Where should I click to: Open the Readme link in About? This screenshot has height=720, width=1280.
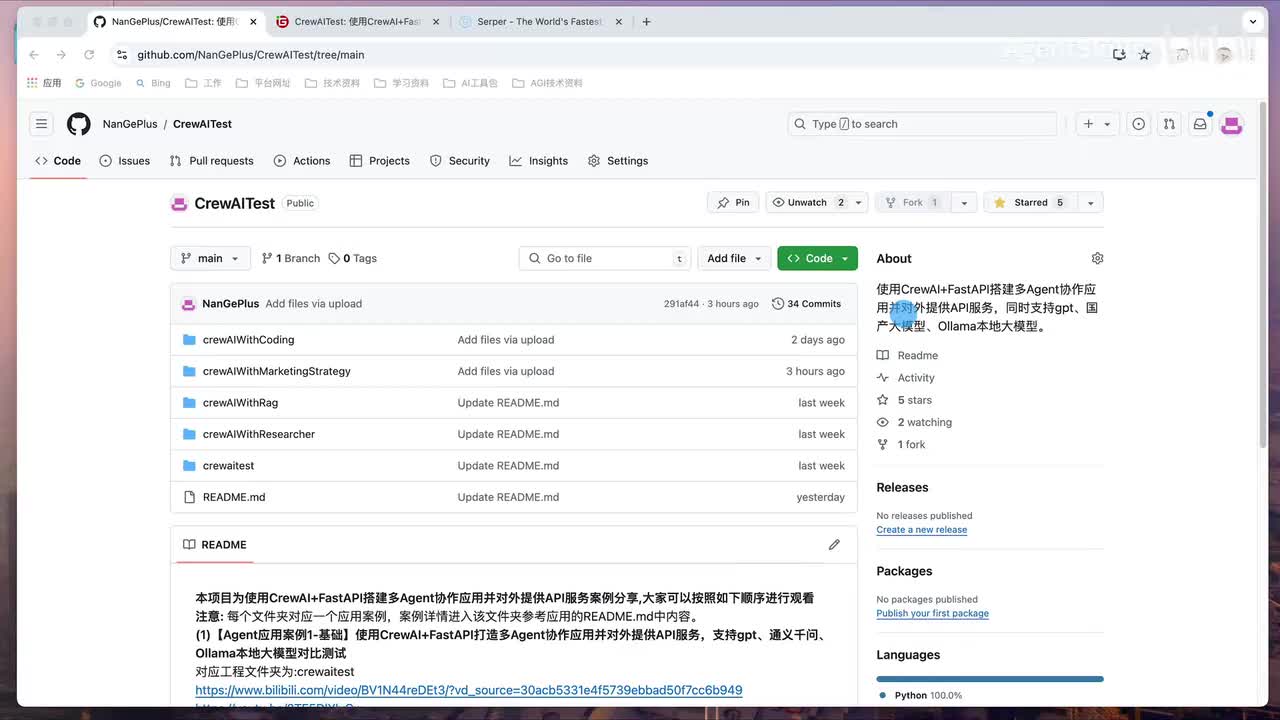click(x=908, y=356)
